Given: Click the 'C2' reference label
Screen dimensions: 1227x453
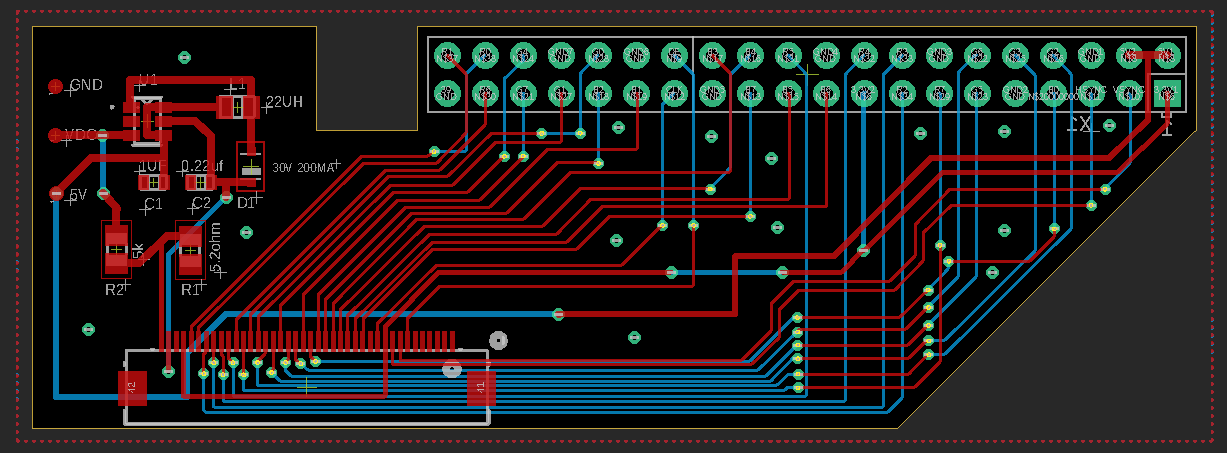Looking at the screenshot, I should pyautogui.click(x=201, y=203).
